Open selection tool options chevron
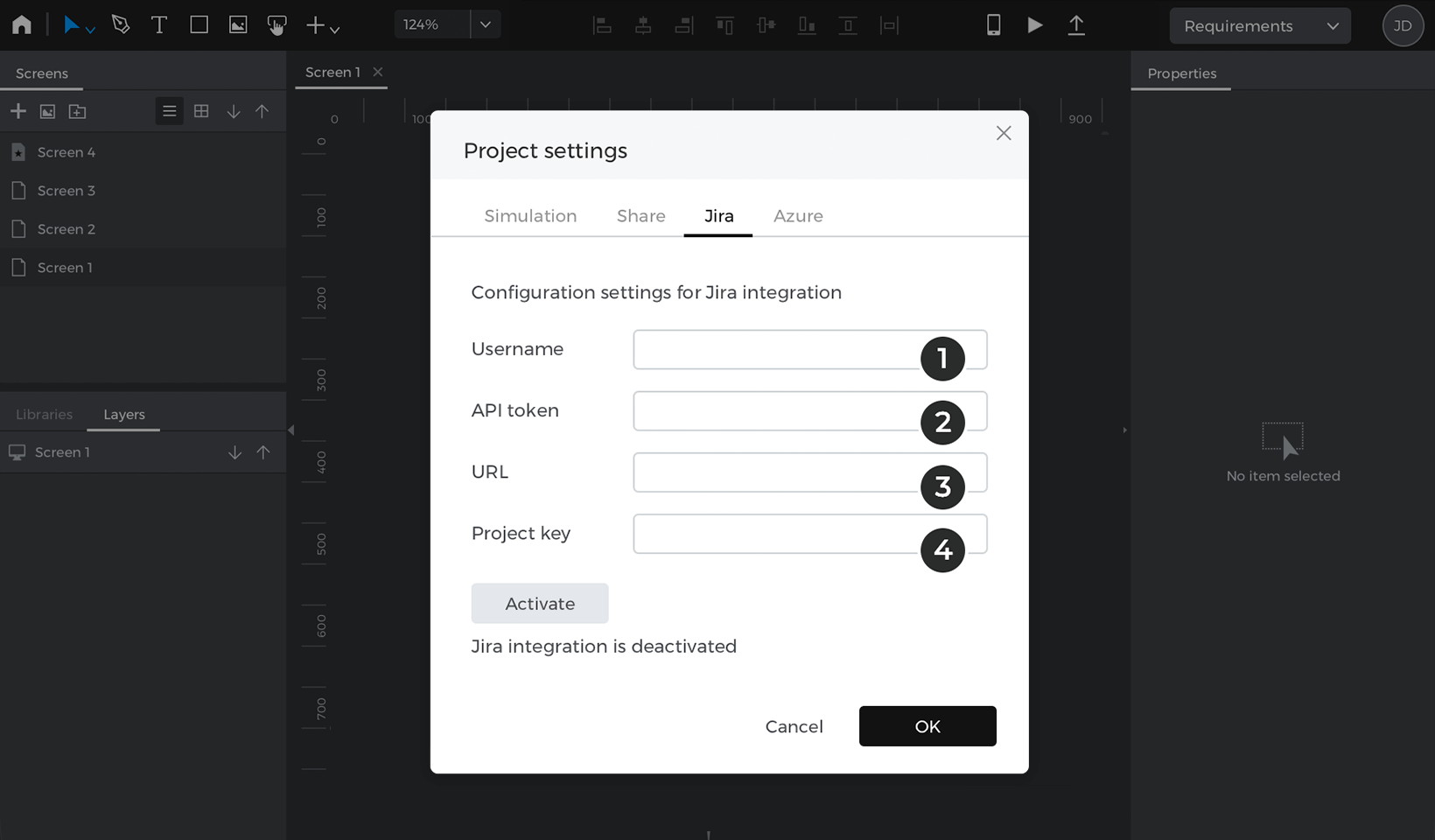Viewport: 1435px width, 840px height. [x=90, y=30]
